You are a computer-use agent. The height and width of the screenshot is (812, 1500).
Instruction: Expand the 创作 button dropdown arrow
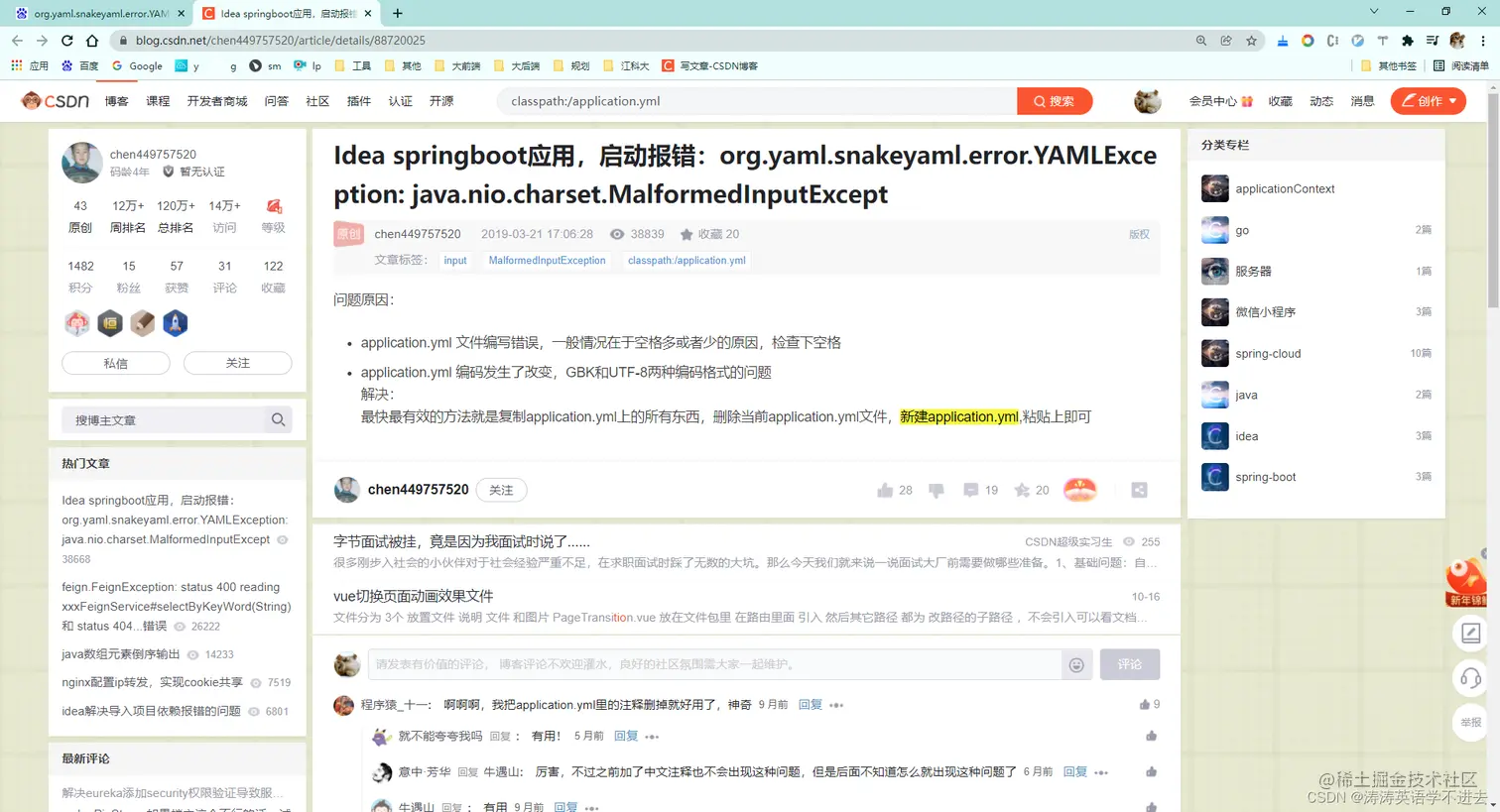tap(1451, 101)
